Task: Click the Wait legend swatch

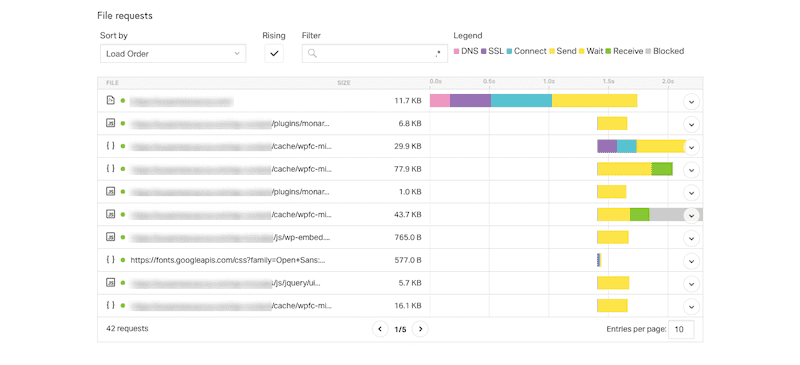Action: [x=582, y=52]
